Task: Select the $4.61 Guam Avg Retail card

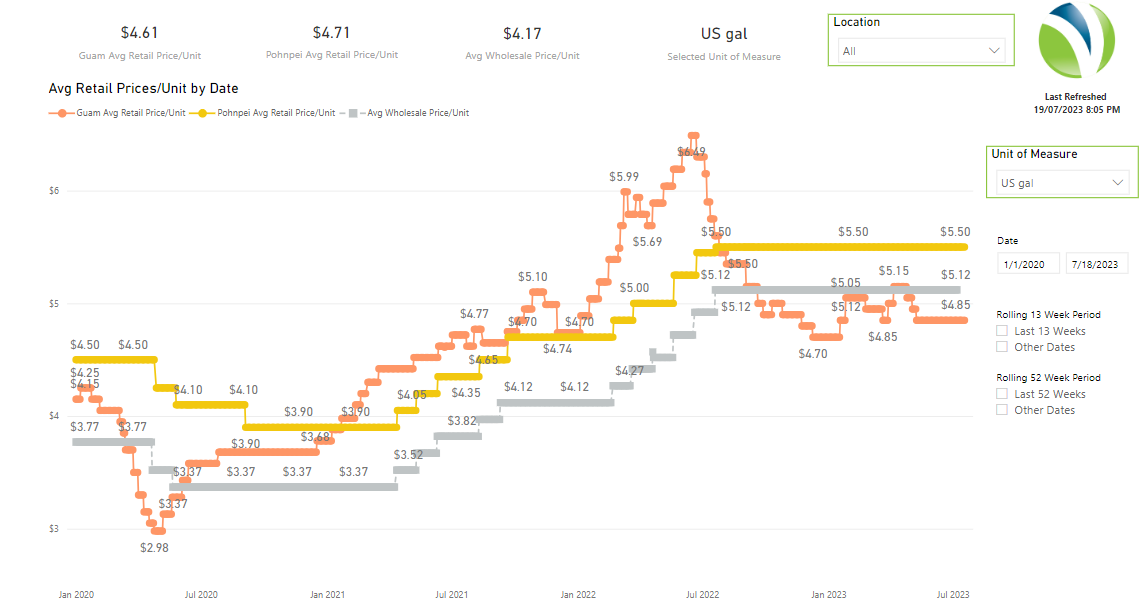Action: (x=140, y=42)
